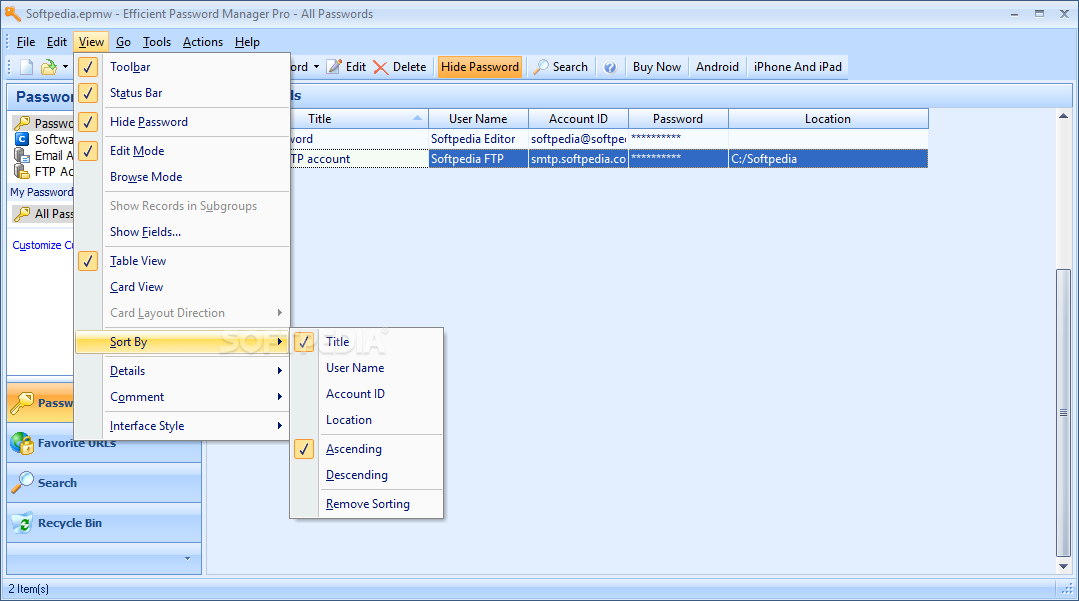1079x601 pixels.
Task: Click the new document icon in toolbar
Action: [26, 67]
